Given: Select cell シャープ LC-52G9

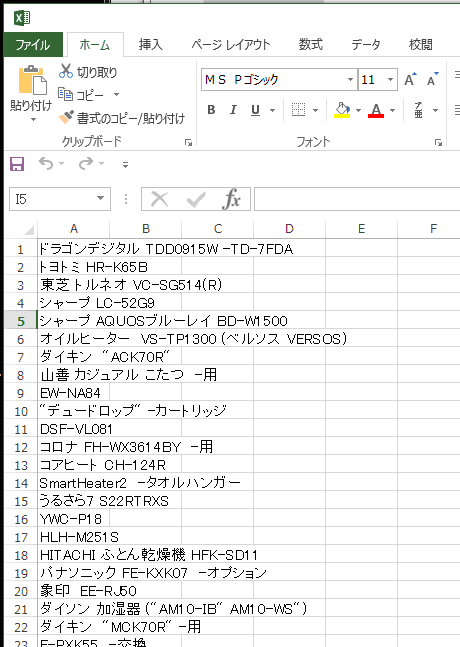Looking at the screenshot, I should 73,303.
